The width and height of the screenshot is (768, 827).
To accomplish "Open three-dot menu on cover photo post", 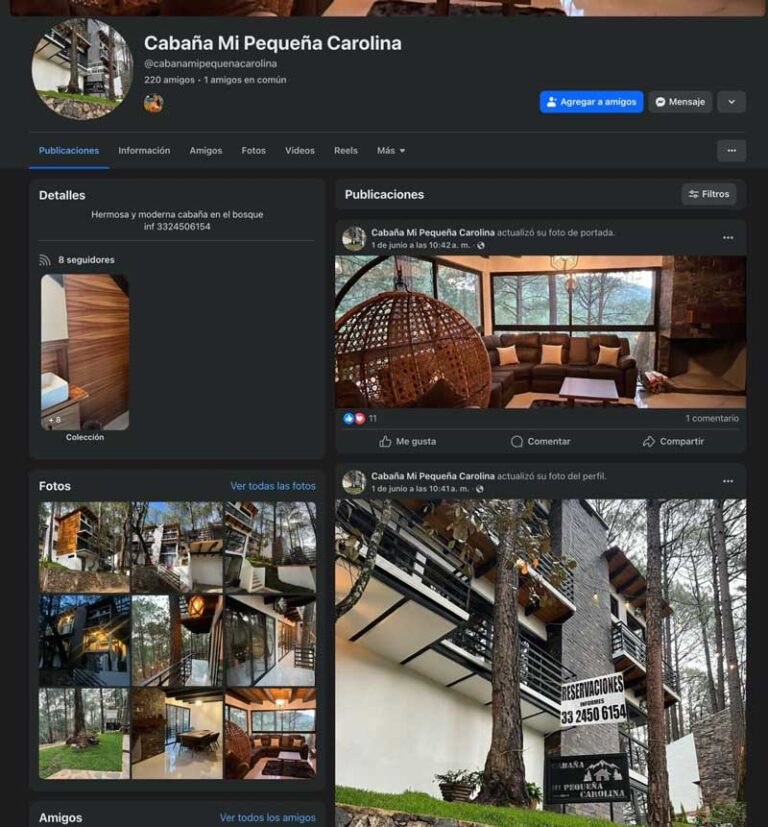I will click(728, 238).
